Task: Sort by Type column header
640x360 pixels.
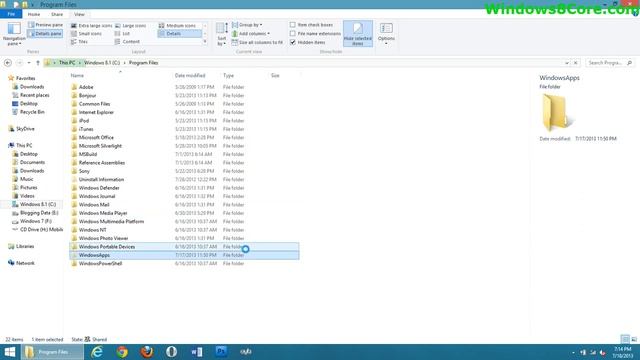Action: (229, 76)
